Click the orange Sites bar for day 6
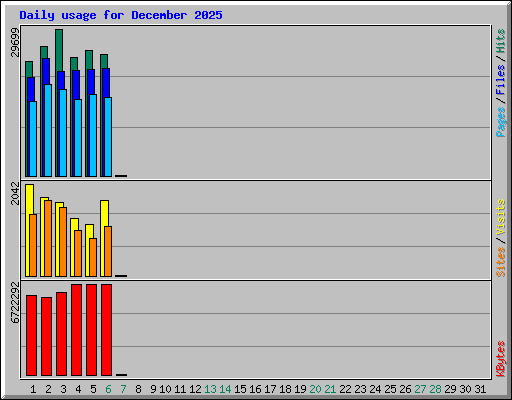512x400 pixels. pos(108,251)
